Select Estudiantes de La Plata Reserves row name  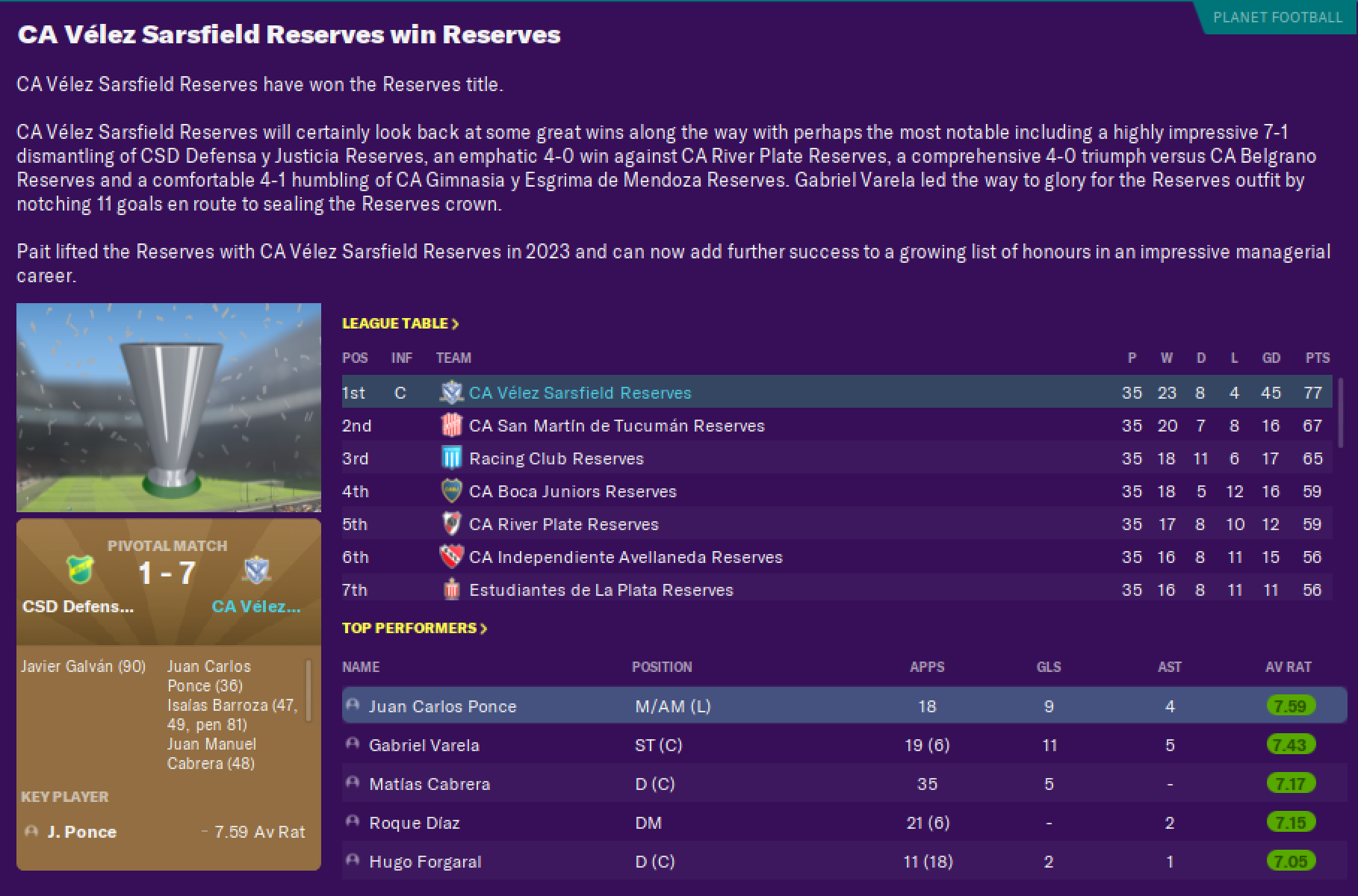point(601,590)
